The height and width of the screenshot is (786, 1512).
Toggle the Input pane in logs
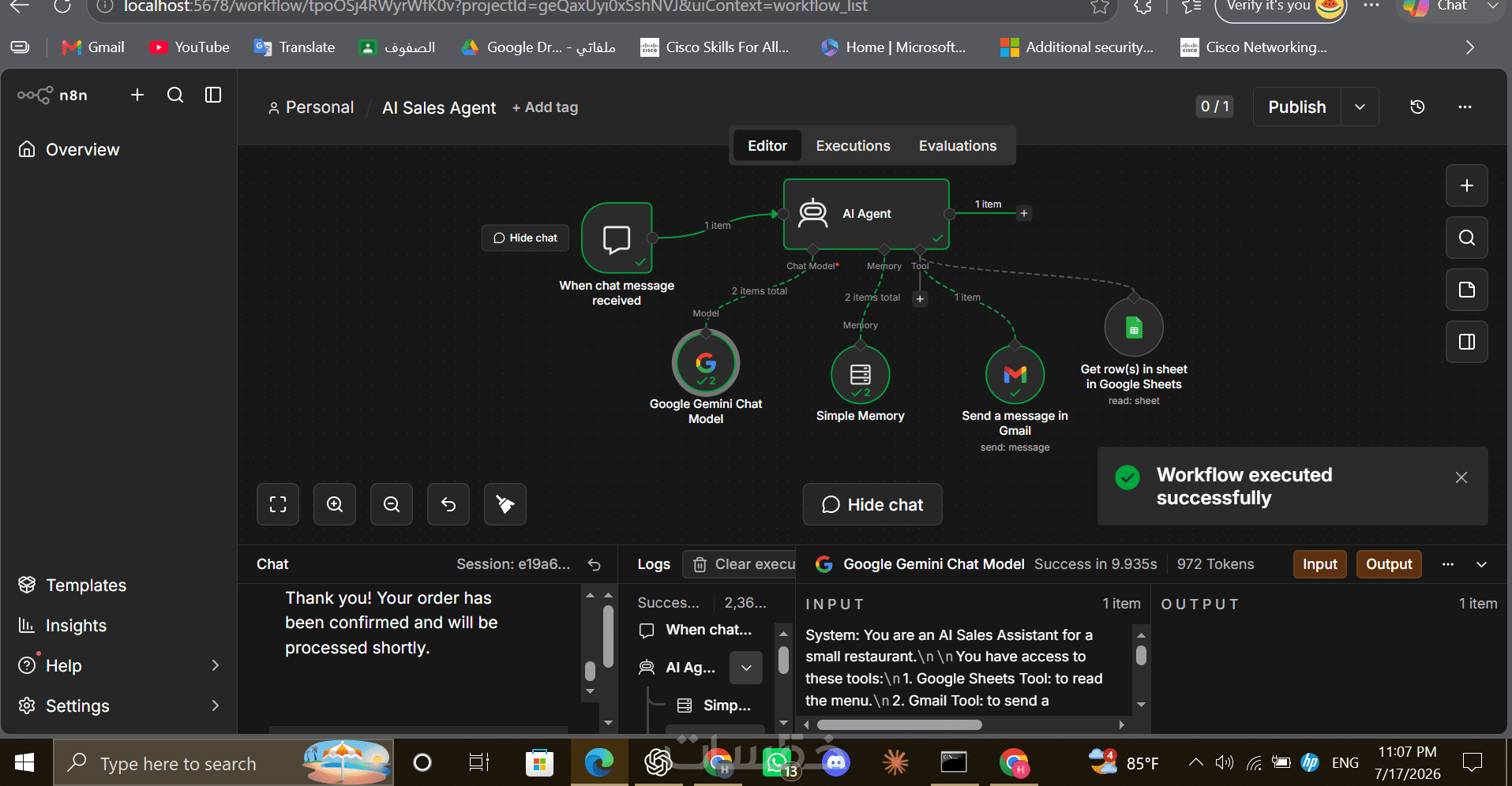[x=1320, y=564]
